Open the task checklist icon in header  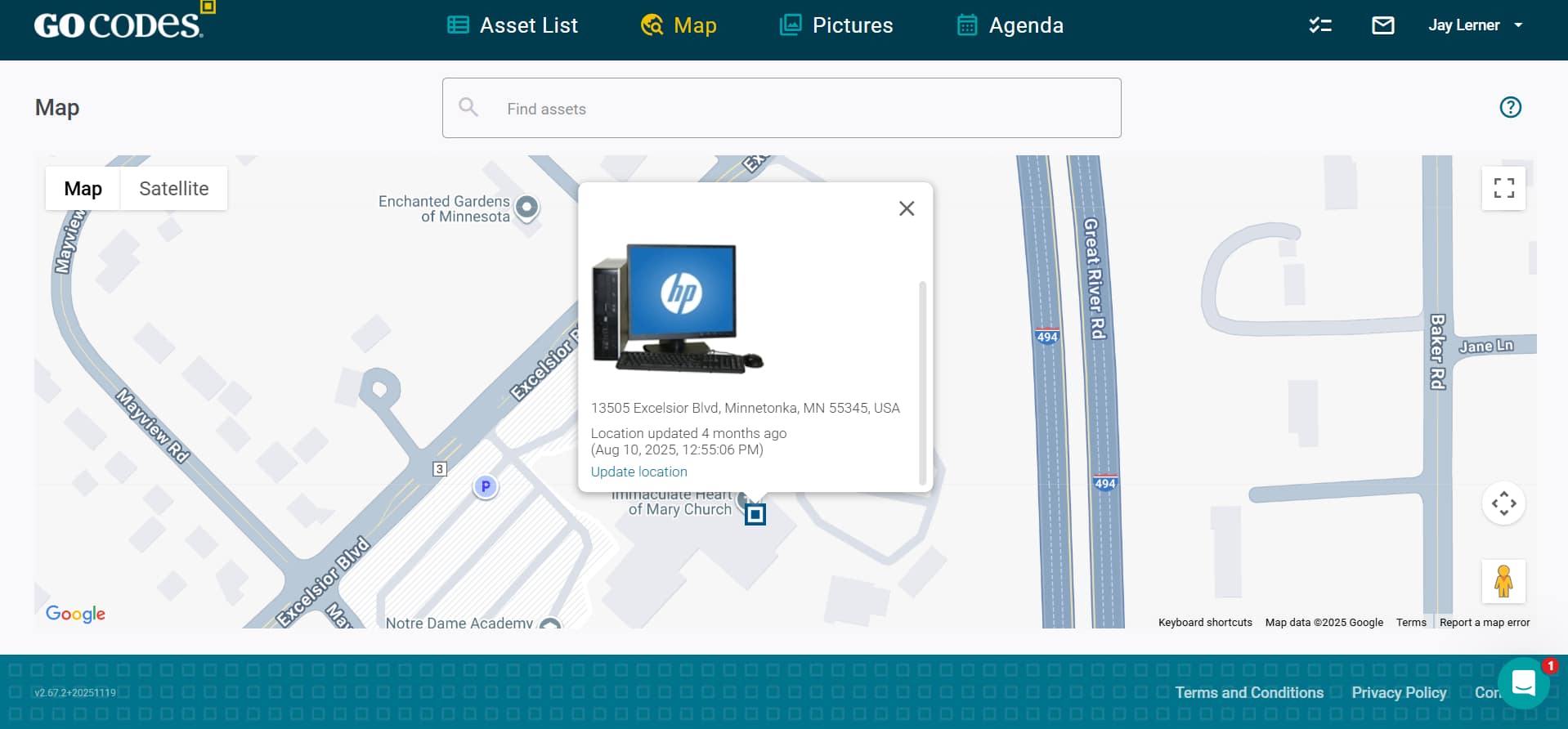point(1319,25)
